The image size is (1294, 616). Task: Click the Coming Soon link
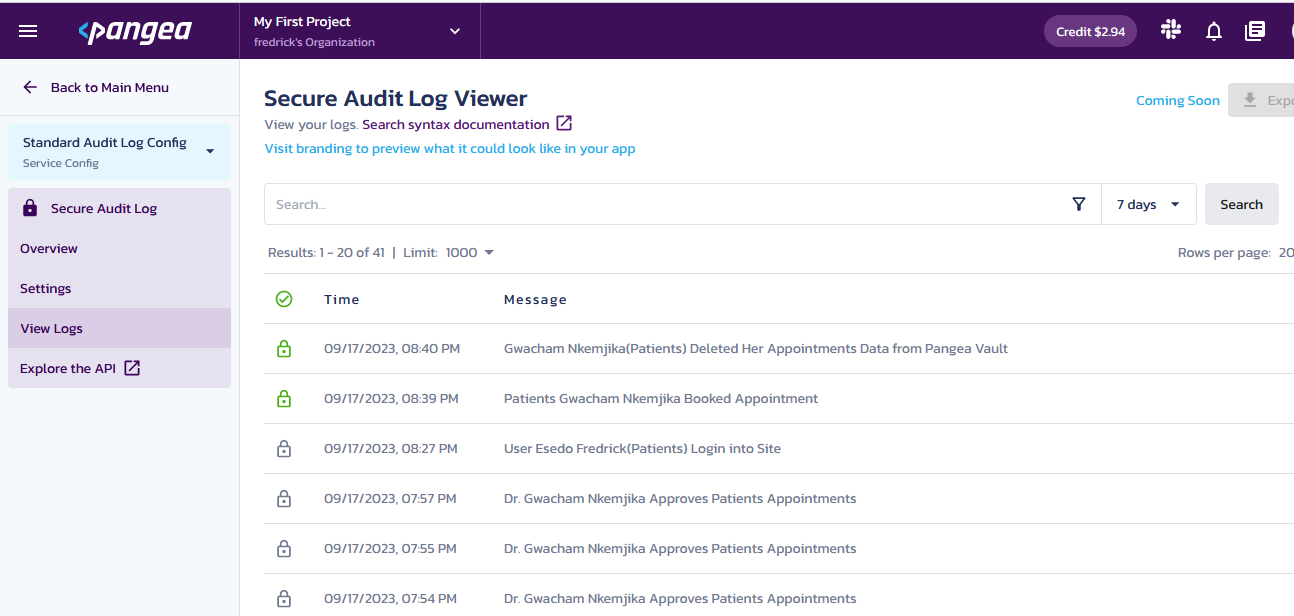(x=1178, y=100)
